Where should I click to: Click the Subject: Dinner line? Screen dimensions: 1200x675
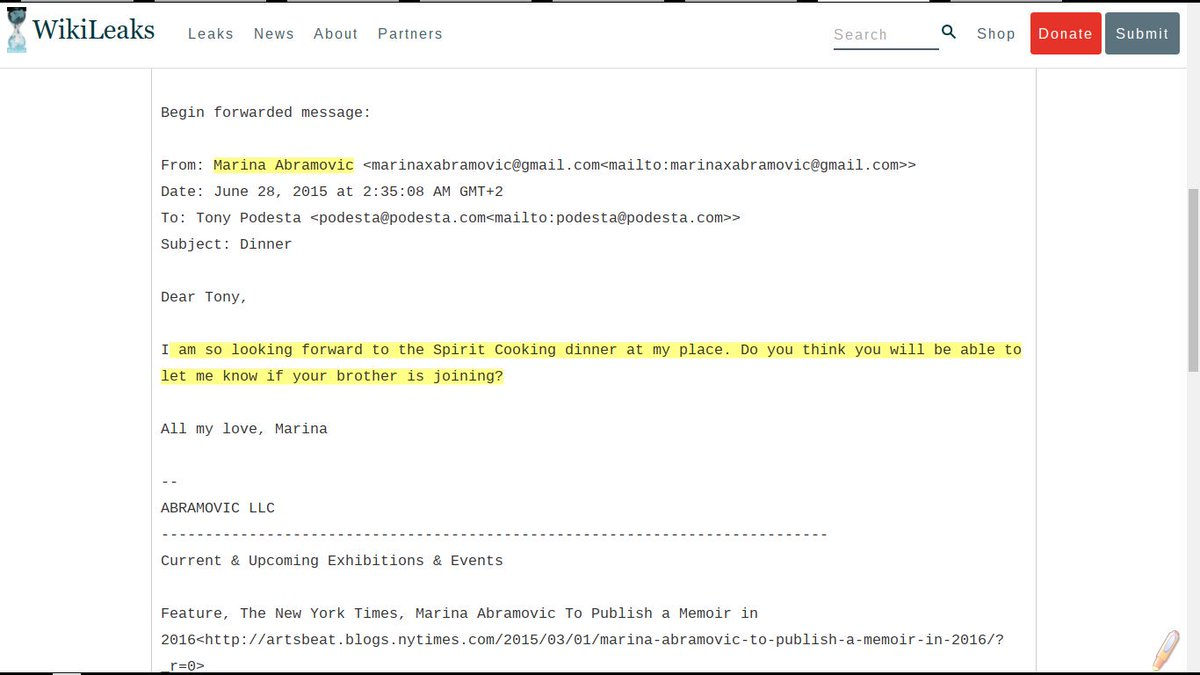pos(227,244)
